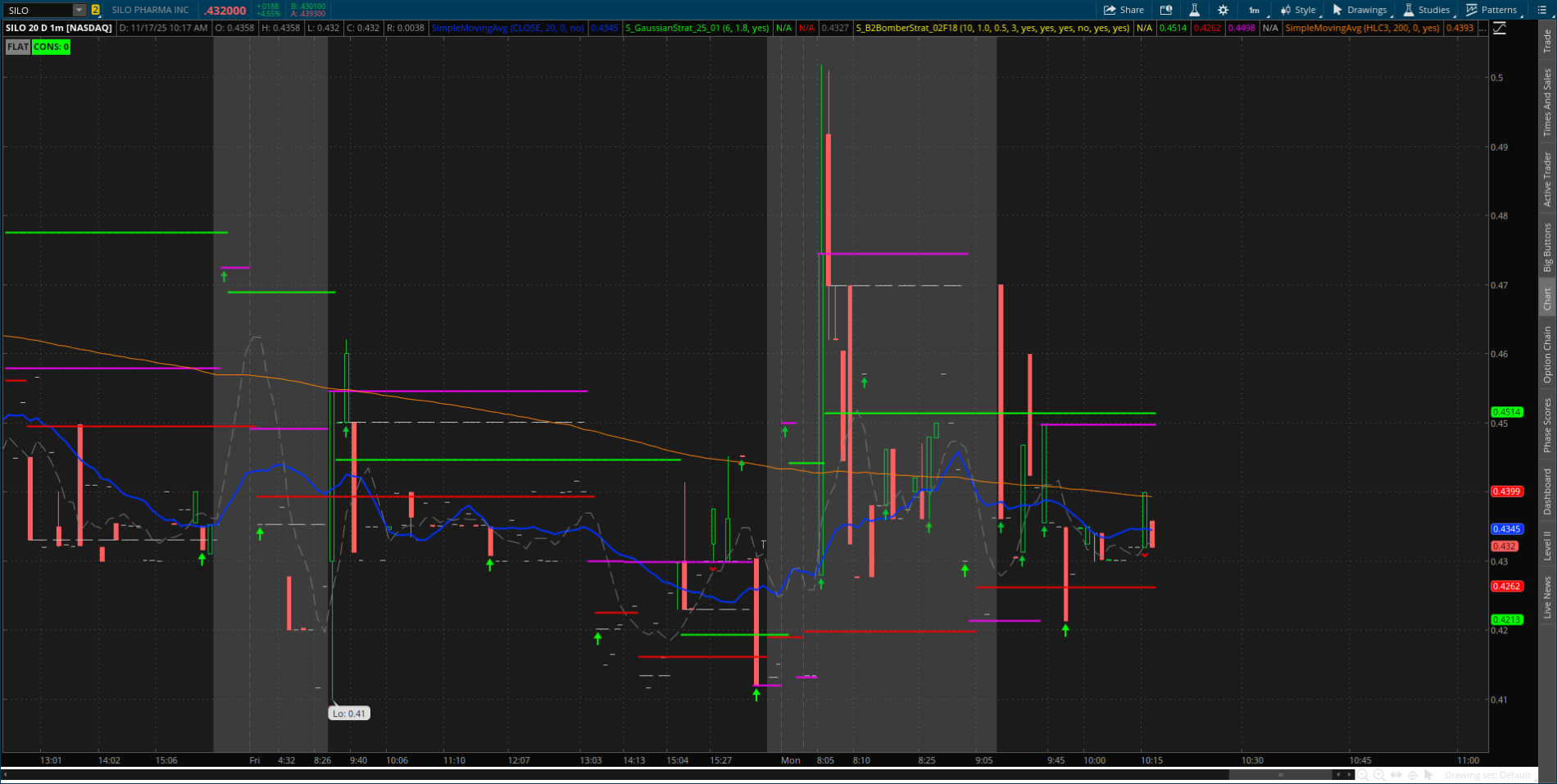The width and height of the screenshot is (1557, 784).
Task: Open the flask-shaped Edit Studies icon
Action: (1194, 10)
